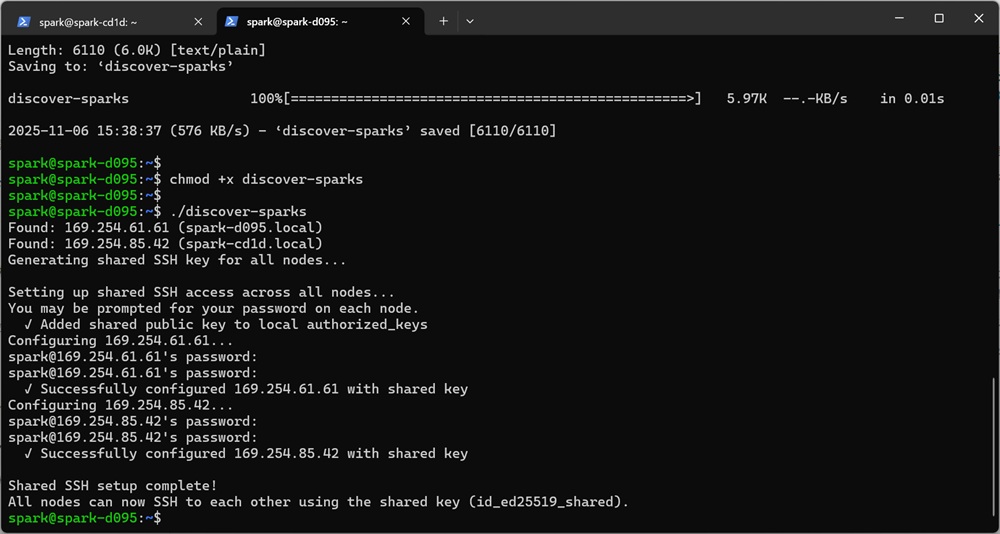Image resolution: width=1000 pixels, height=534 pixels.
Task: Click the spark-cd1d.local found line
Action: (x=165, y=243)
